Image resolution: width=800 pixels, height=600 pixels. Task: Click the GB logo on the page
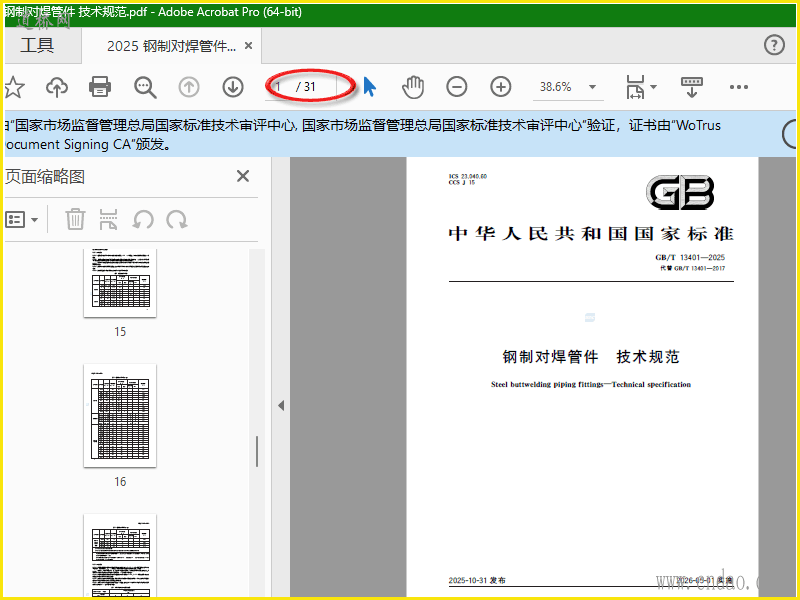point(680,192)
